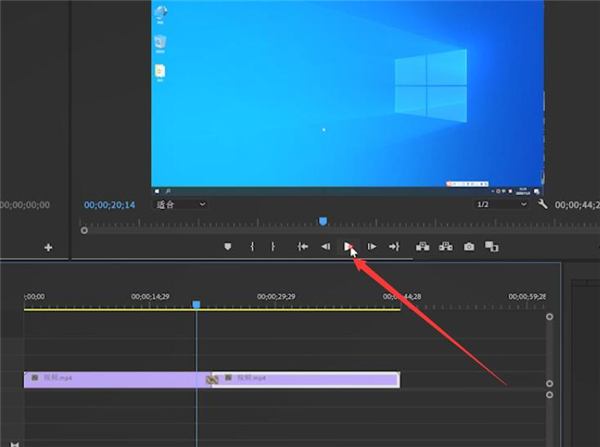The width and height of the screenshot is (600, 447).
Task: Select the second 视频.mp4 clip on the timeline
Action: pyautogui.click(x=310, y=379)
